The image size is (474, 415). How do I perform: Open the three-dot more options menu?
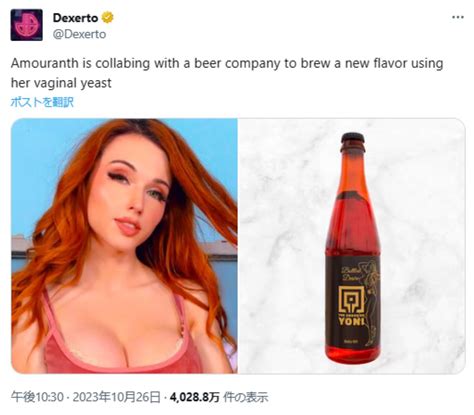click(x=458, y=17)
